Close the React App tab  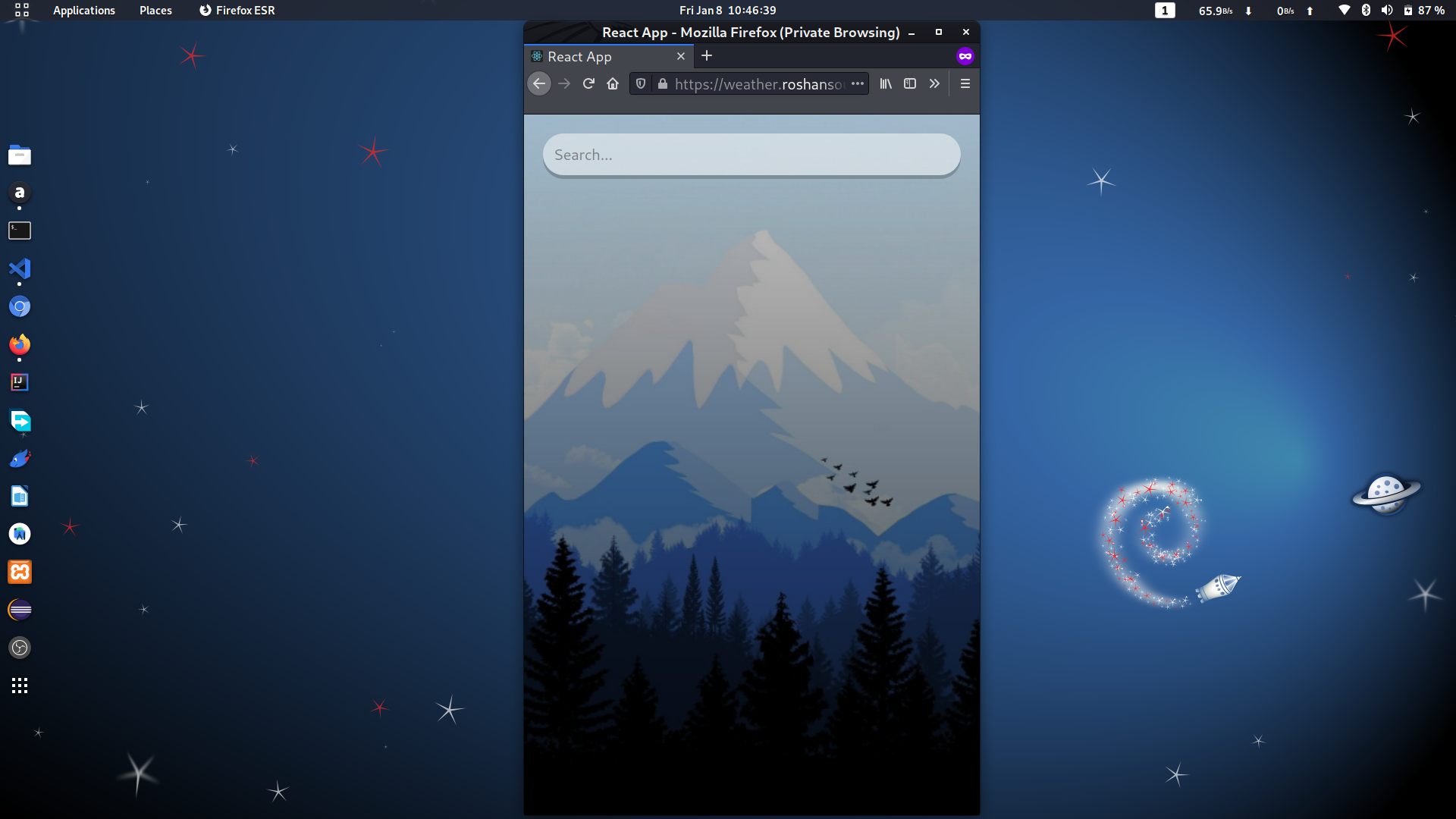(681, 57)
